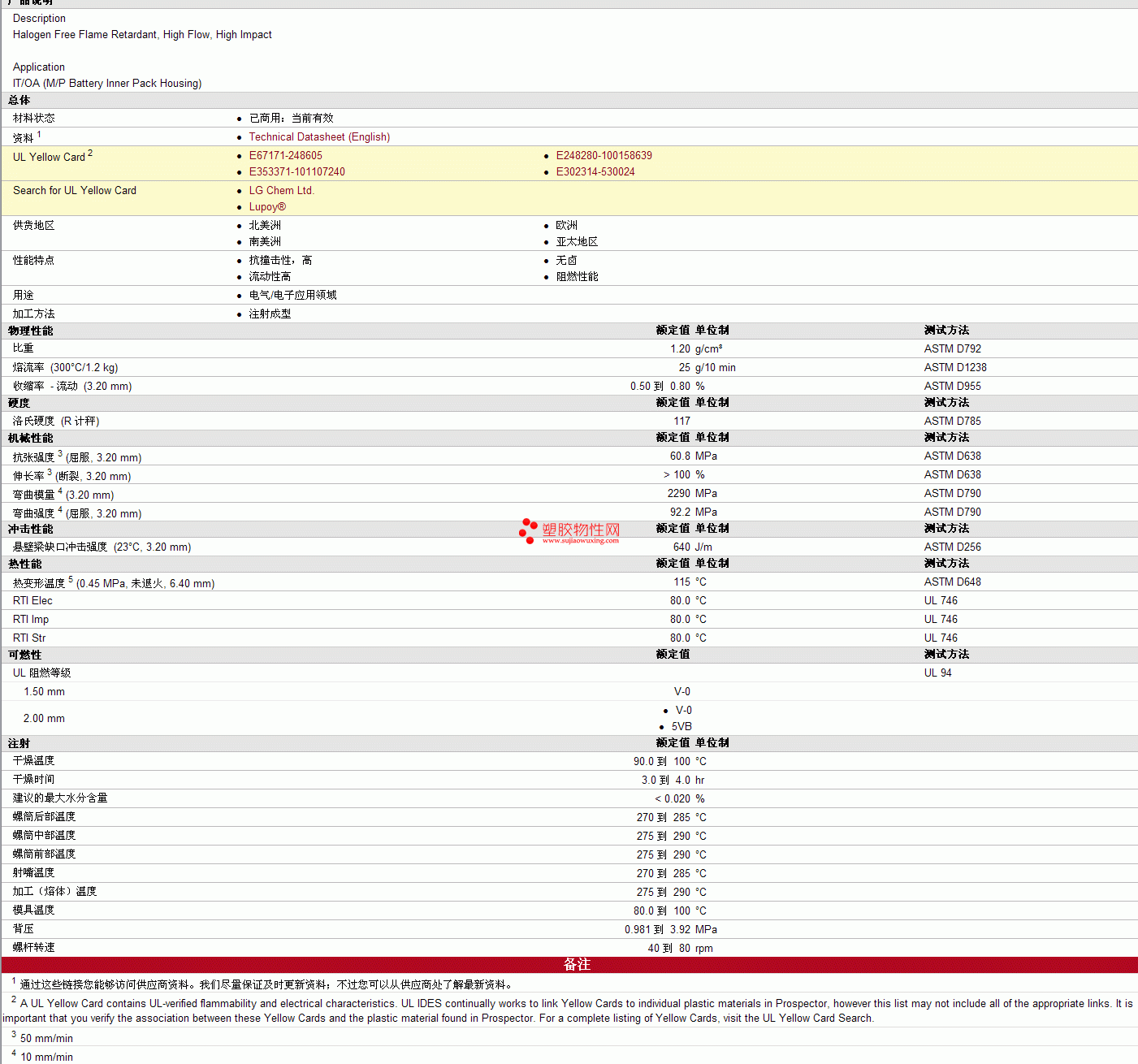Click the 螺筒后部温度 row label
Screen dimensions: 1138x1064
click(44, 817)
